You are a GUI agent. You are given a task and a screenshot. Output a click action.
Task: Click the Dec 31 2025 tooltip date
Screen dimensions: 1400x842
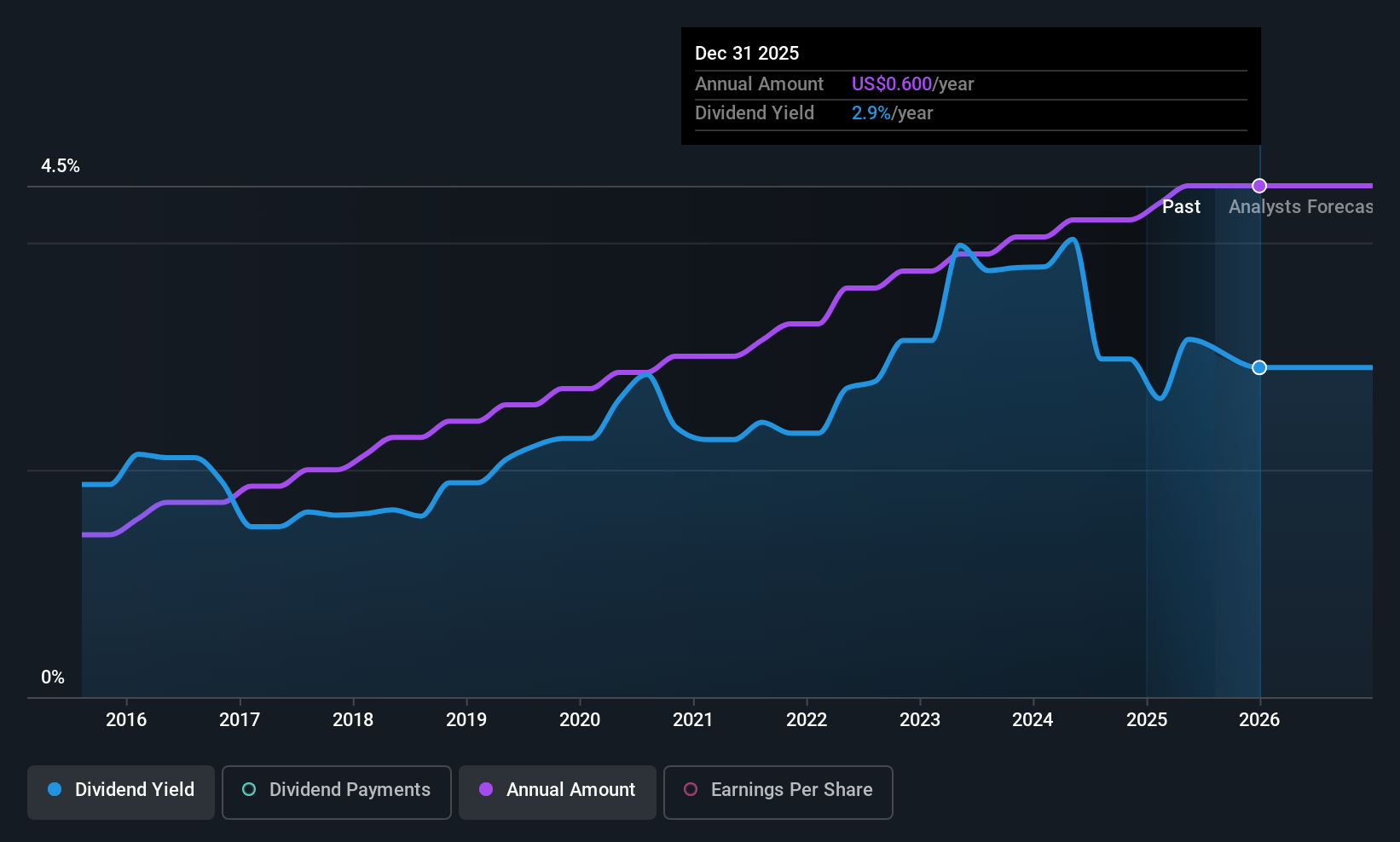747,53
